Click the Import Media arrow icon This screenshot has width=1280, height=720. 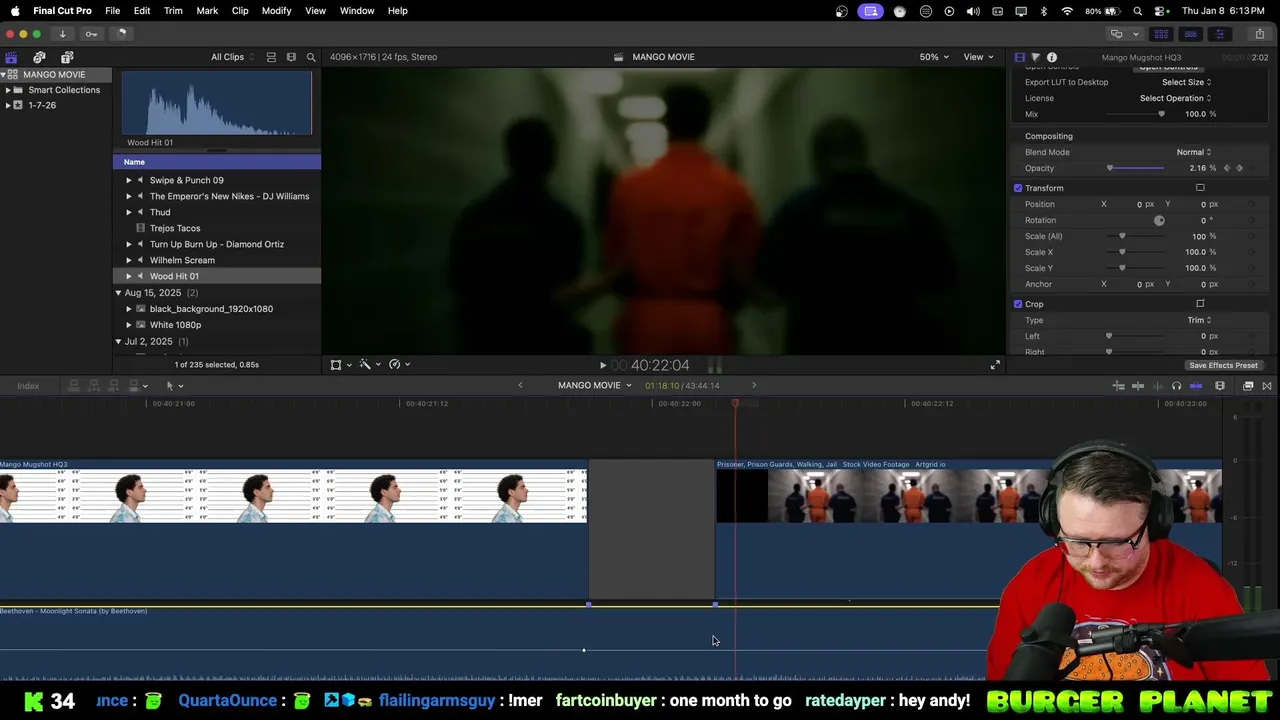(x=62, y=33)
